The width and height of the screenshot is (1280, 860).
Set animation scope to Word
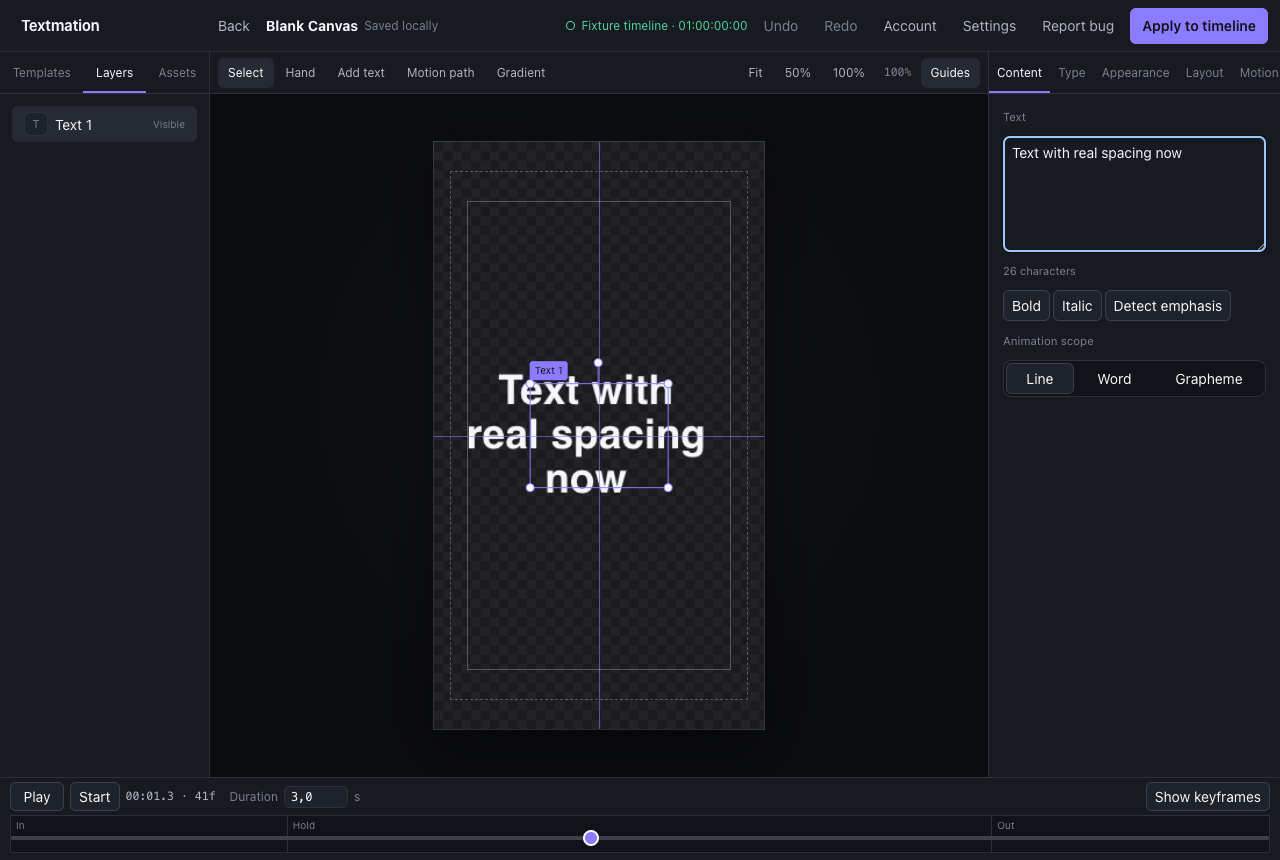pos(1114,379)
